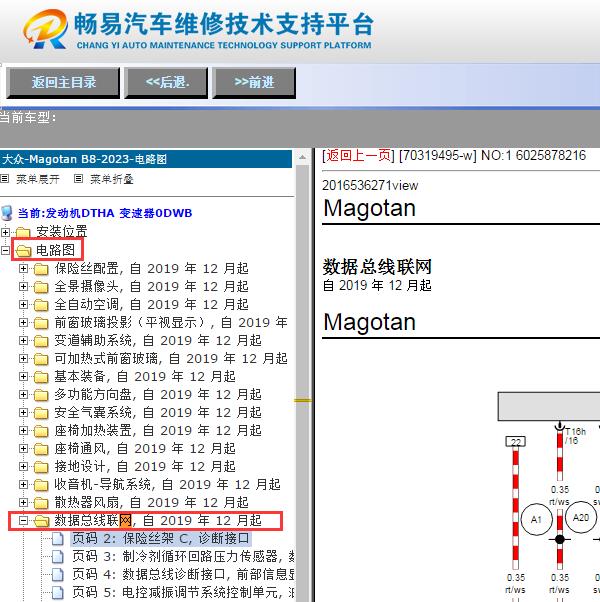Click the 数据总线联网 heading in the document
This screenshot has width=600, height=602.
tap(377, 267)
